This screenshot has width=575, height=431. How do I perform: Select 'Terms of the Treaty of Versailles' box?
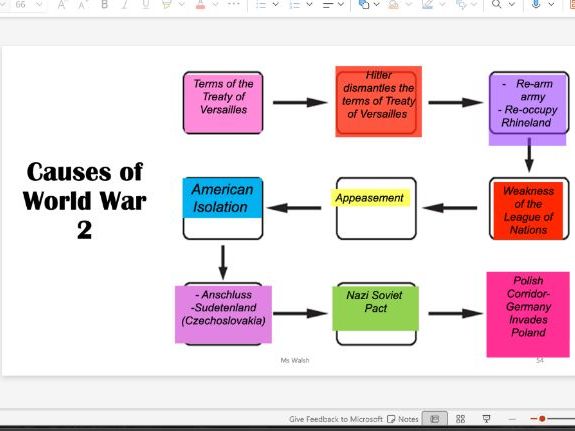pos(223,103)
